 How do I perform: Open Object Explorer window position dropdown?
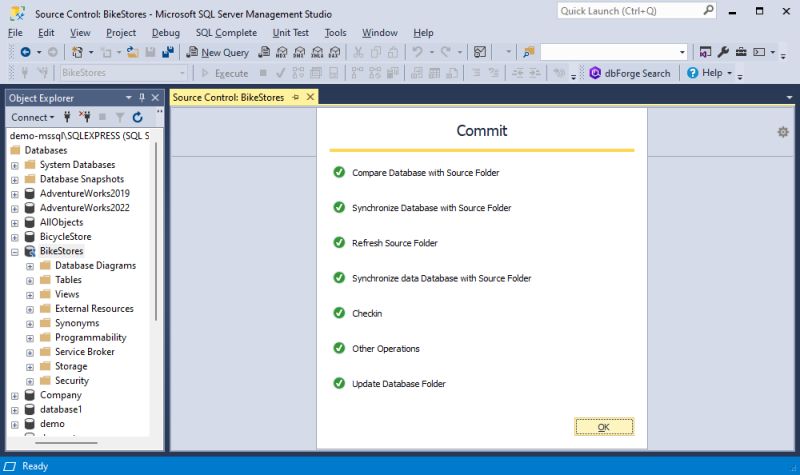[x=129, y=97]
